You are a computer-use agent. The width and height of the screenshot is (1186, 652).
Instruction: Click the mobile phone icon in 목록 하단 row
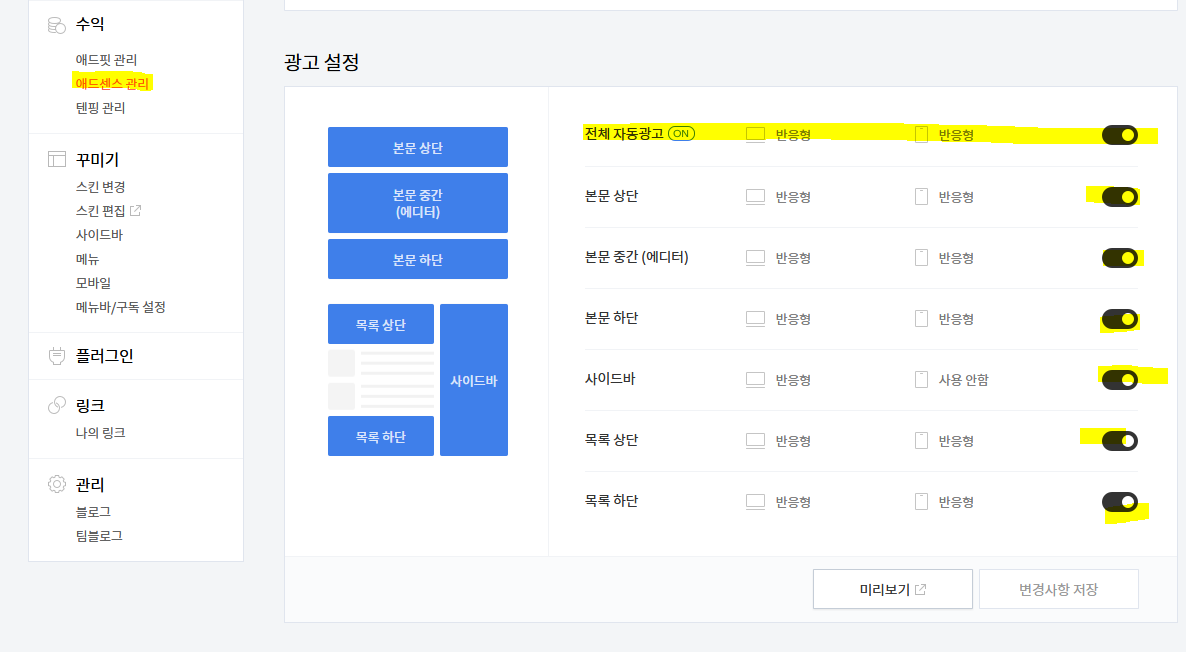tap(921, 502)
